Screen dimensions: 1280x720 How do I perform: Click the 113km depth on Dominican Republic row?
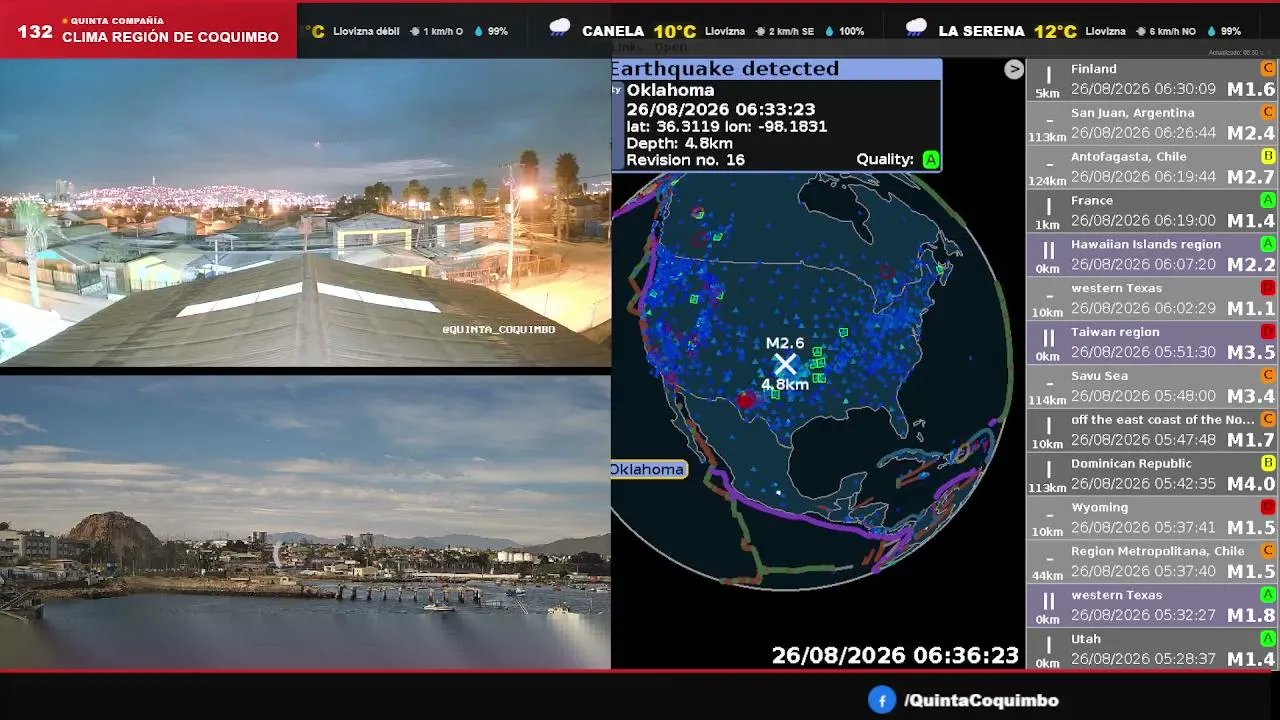pos(1047,488)
